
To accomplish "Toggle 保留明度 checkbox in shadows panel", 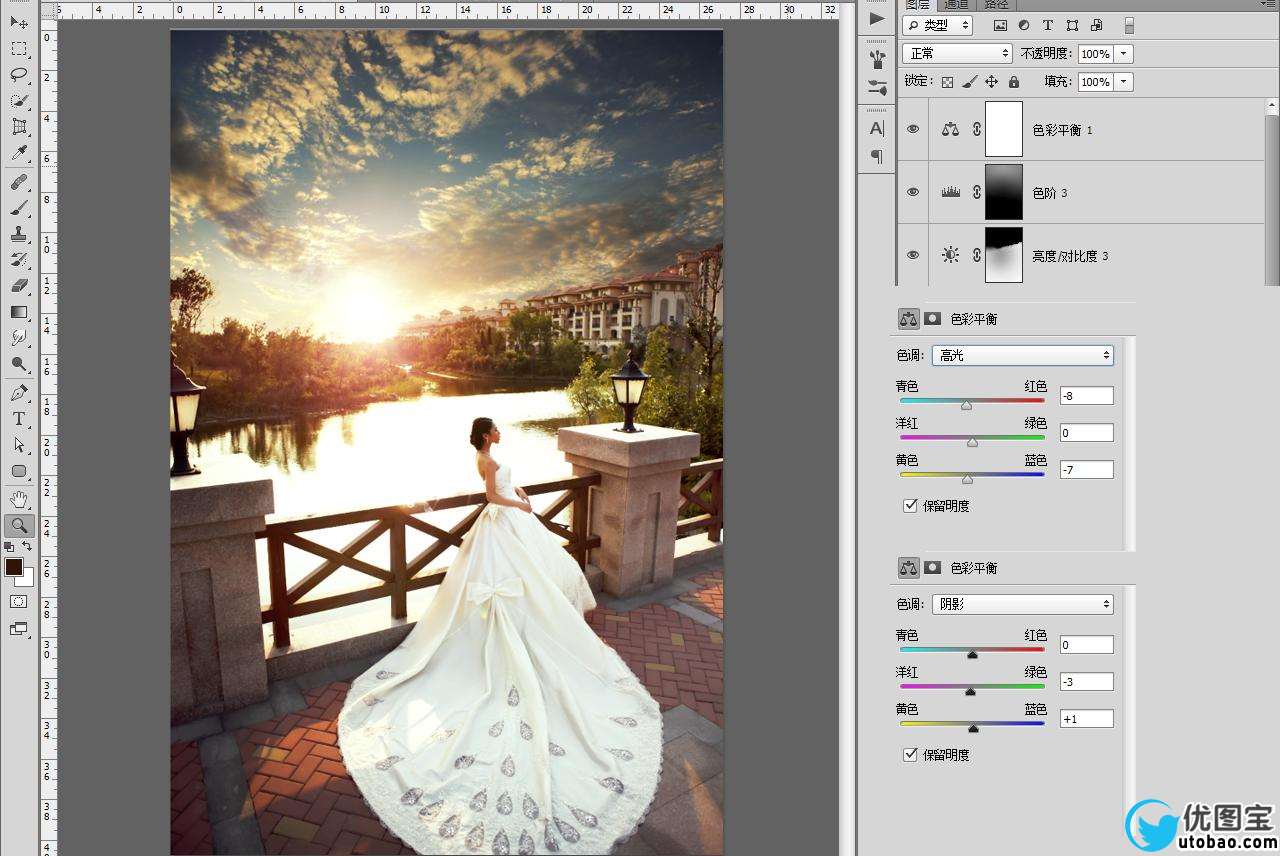I will pos(910,755).
